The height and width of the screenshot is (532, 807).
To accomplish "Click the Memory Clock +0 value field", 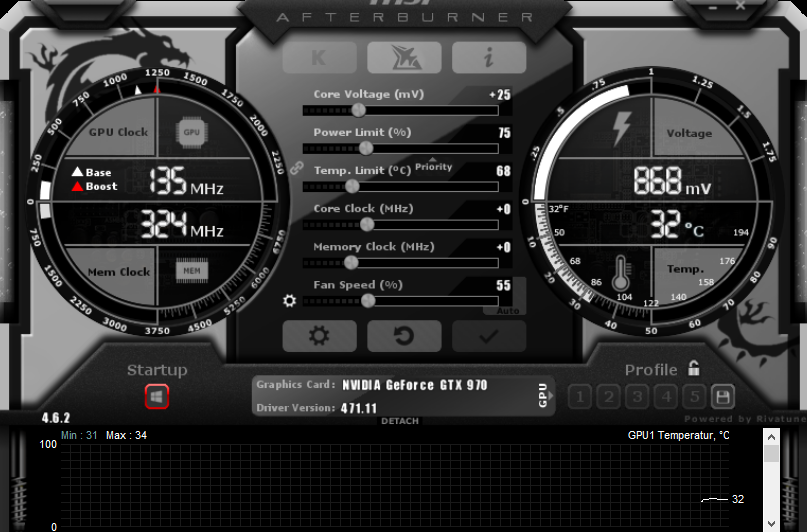I will pyautogui.click(x=503, y=247).
